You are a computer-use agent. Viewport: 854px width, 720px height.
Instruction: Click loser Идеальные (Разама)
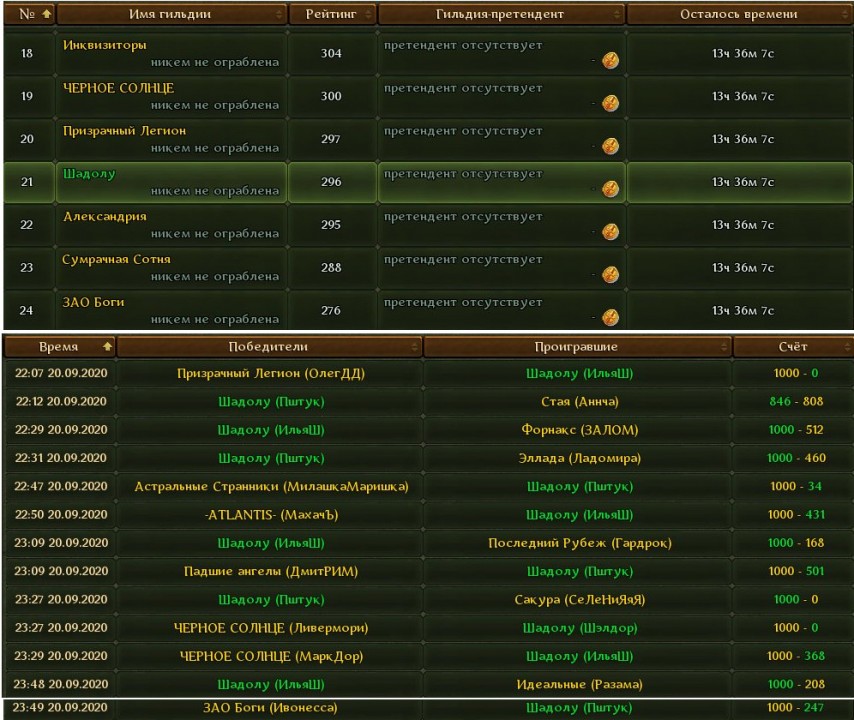tap(580, 685)
